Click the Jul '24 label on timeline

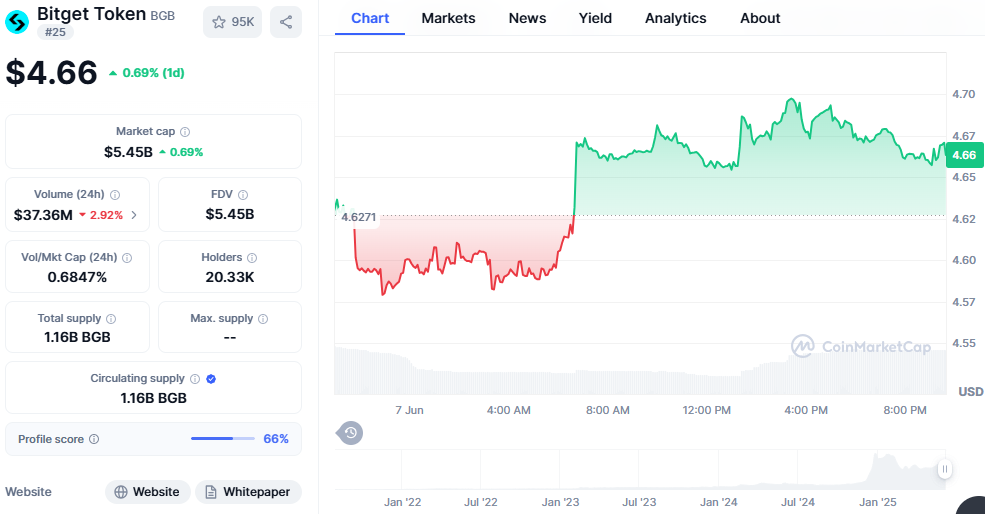point(798,502)
